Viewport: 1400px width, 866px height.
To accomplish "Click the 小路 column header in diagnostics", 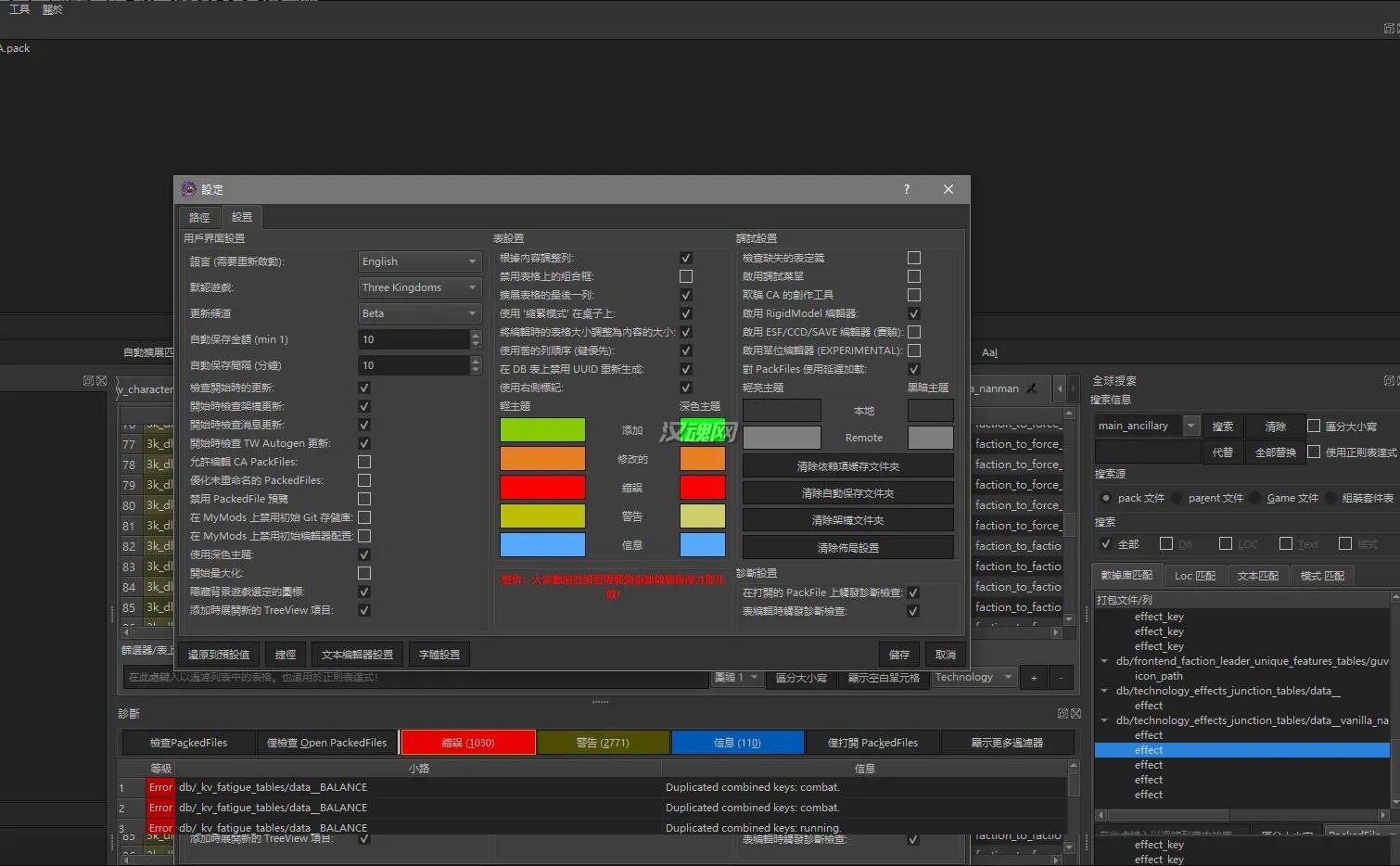I will click(418, 769).
